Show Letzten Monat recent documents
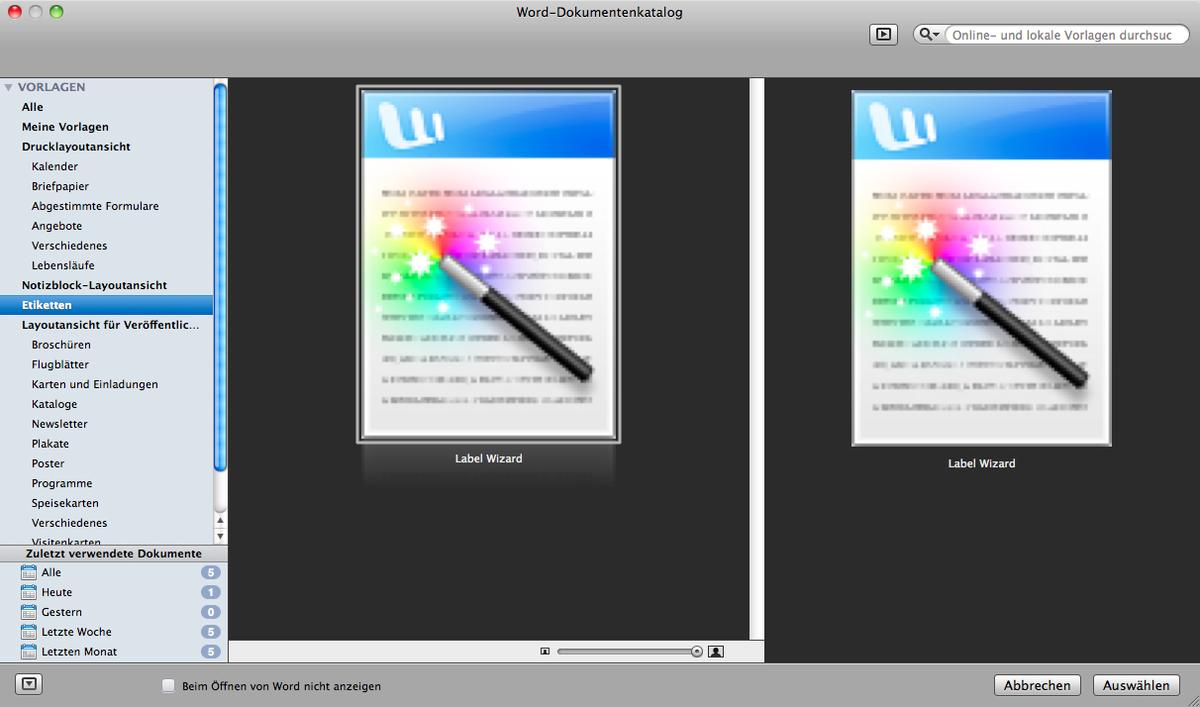 coord(79,652)
